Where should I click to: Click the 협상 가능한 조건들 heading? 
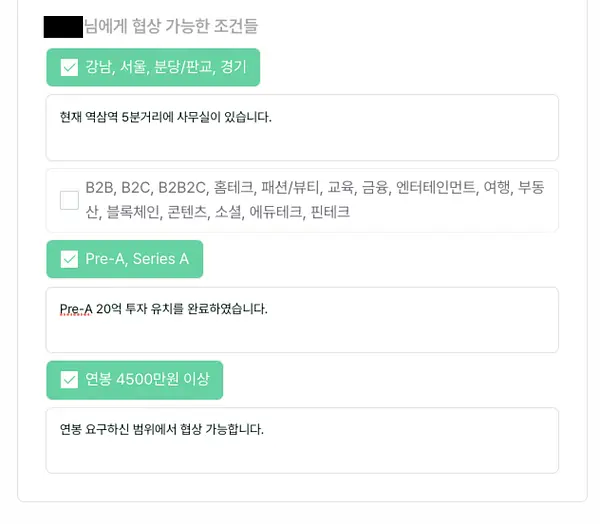point(195,26)
